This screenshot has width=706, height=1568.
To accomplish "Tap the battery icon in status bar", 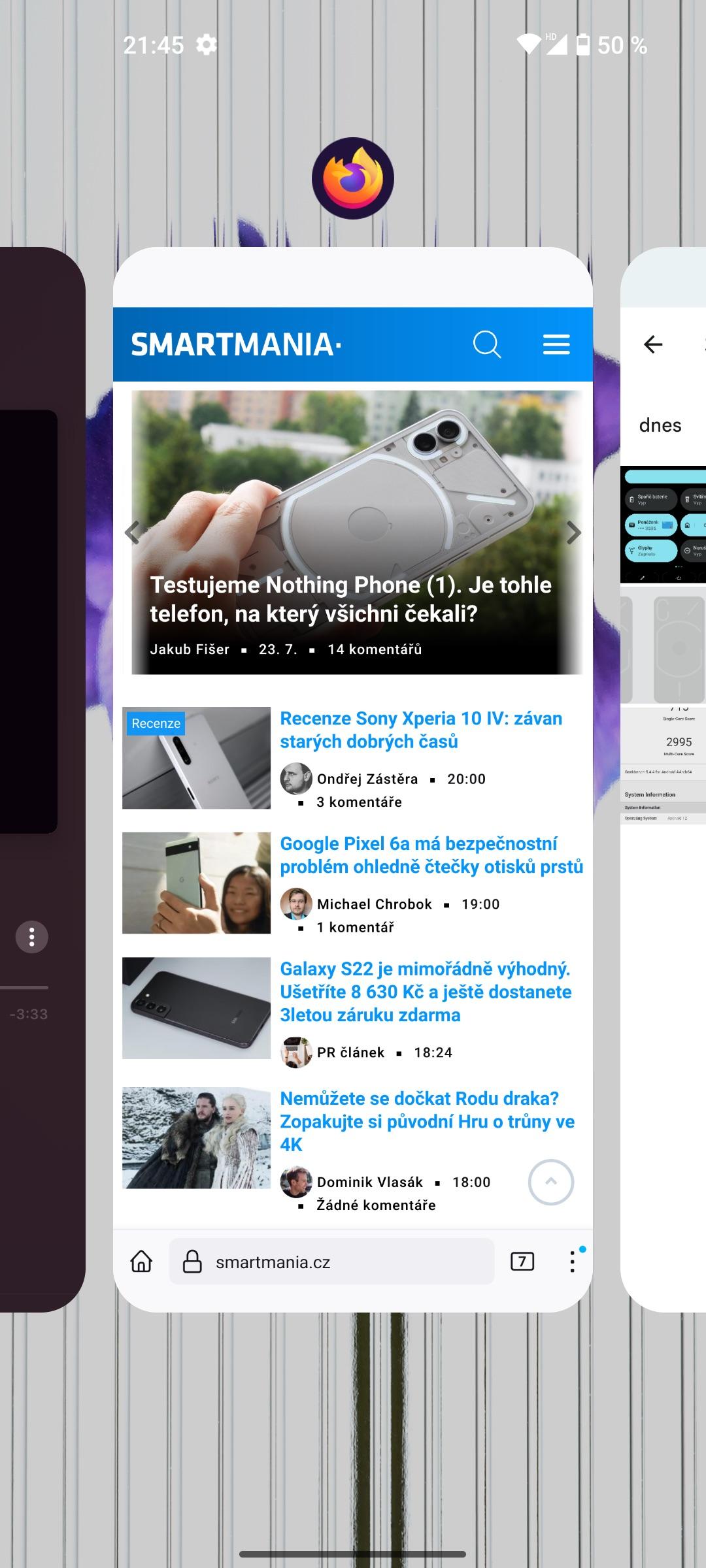I will (582, 45).
